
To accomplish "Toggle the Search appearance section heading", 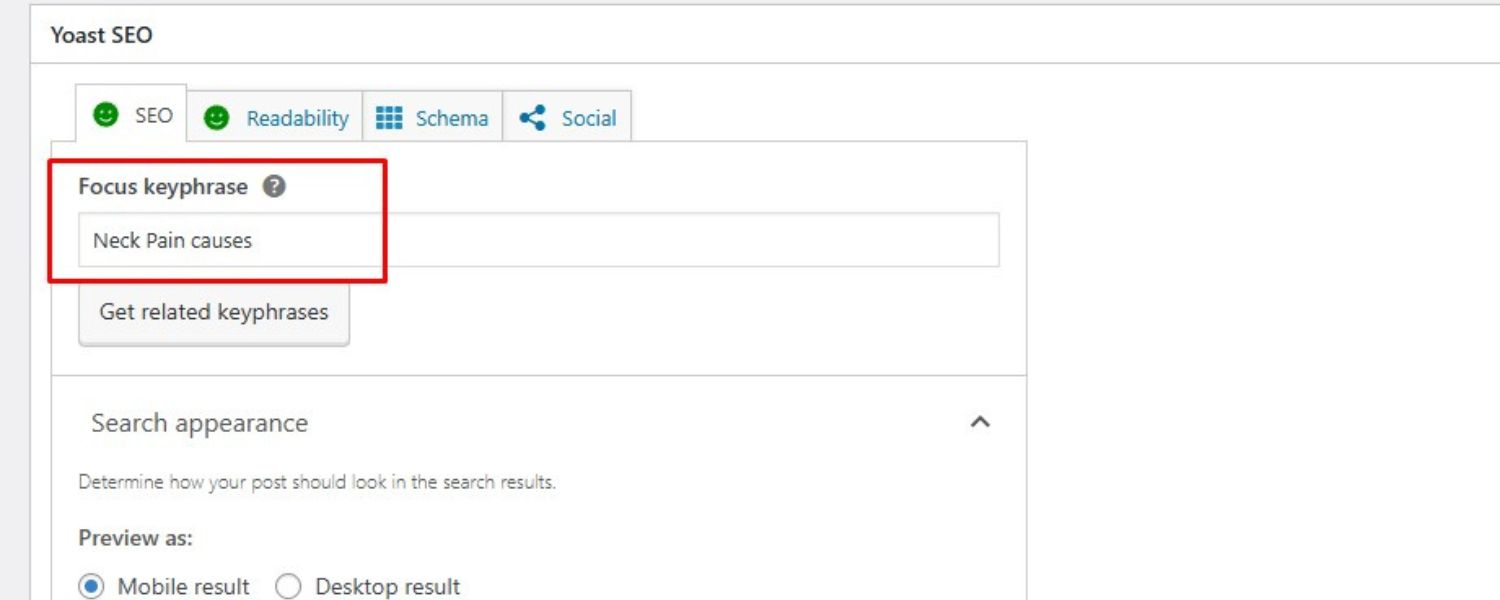I will point(200,423).
